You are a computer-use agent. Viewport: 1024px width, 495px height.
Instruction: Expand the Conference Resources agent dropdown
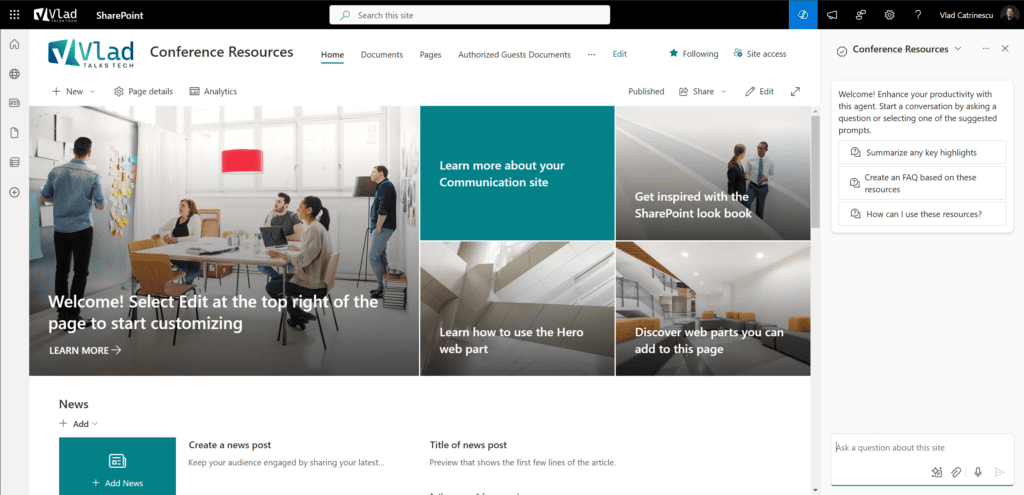tap(958, 49)
